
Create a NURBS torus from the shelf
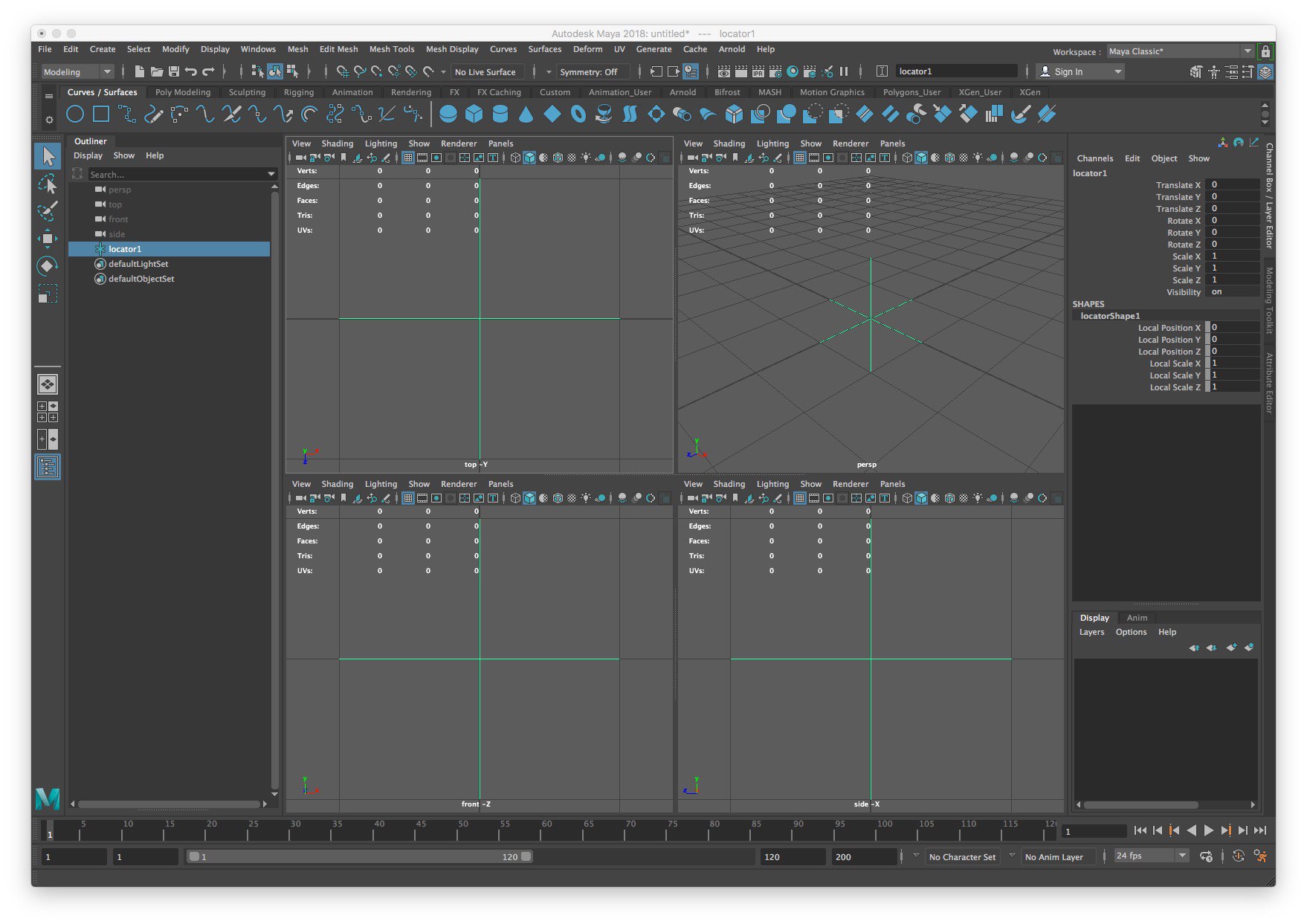[x=578, y=114]
